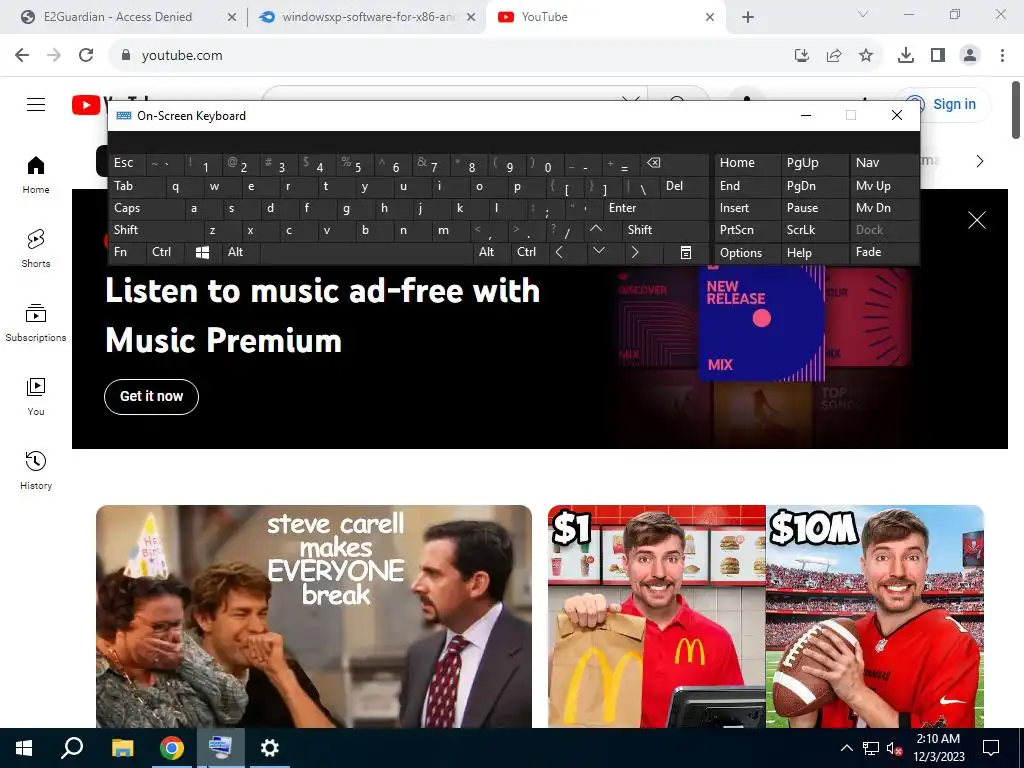This screenshot has width=1024, height=768.
Task: Click the Get it now button
Action: [152, 396]
